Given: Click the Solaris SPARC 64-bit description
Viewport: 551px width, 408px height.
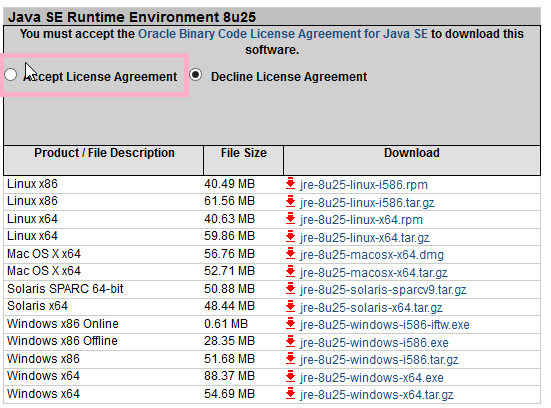Looking at the screenshot, I should click(65, 289).
